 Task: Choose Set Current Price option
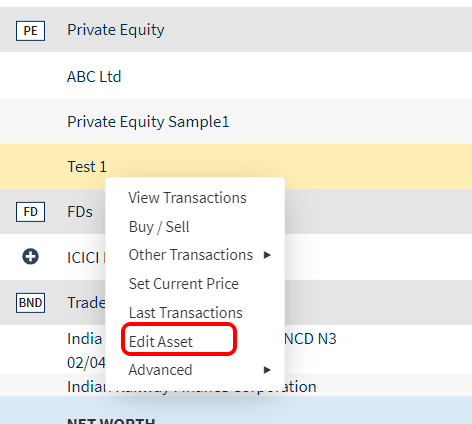(x=184, y=284)
